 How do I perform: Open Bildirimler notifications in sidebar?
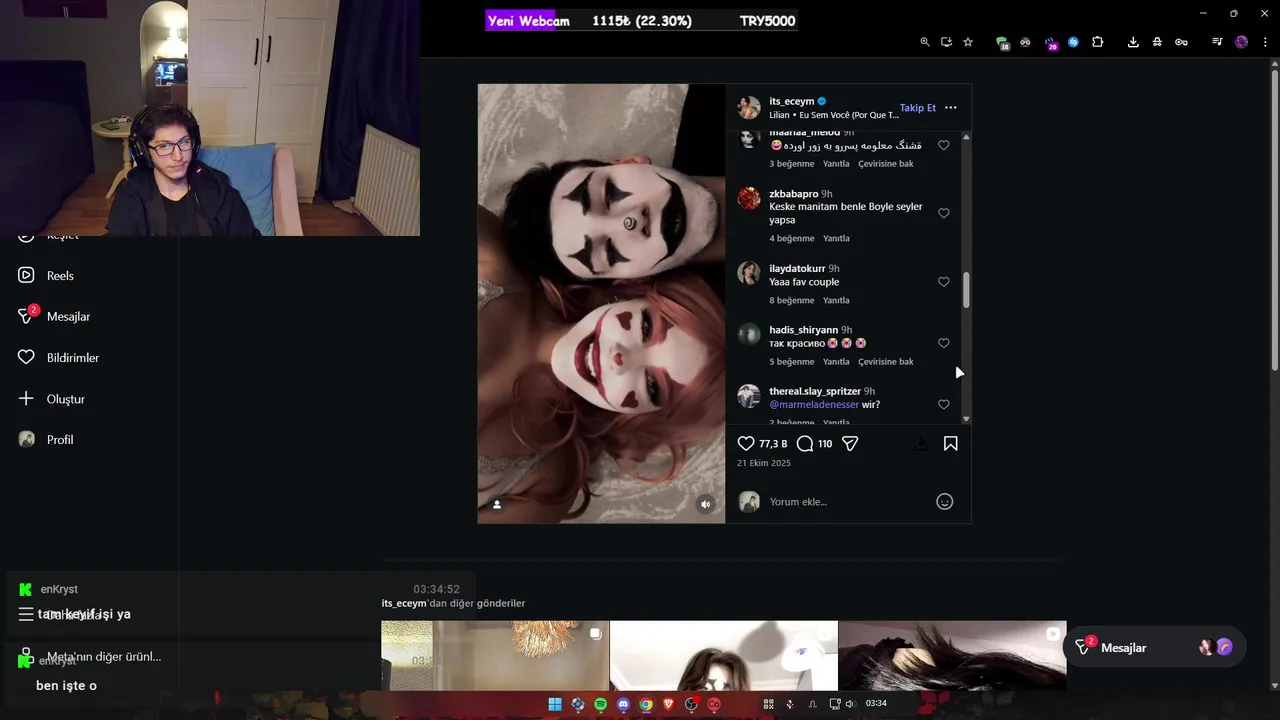59,357
